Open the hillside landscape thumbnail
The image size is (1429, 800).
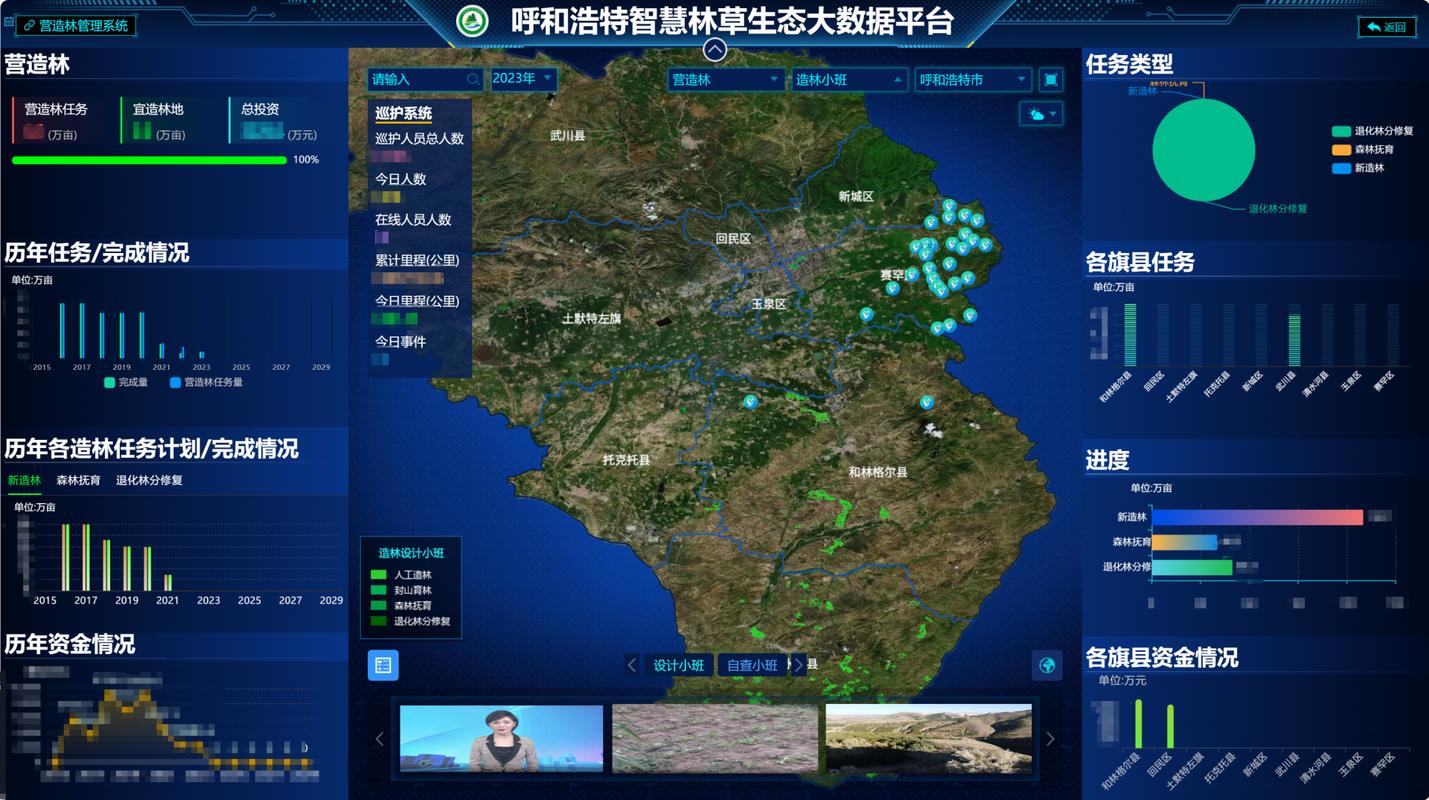pyautogui.click(x=928, y=739)
